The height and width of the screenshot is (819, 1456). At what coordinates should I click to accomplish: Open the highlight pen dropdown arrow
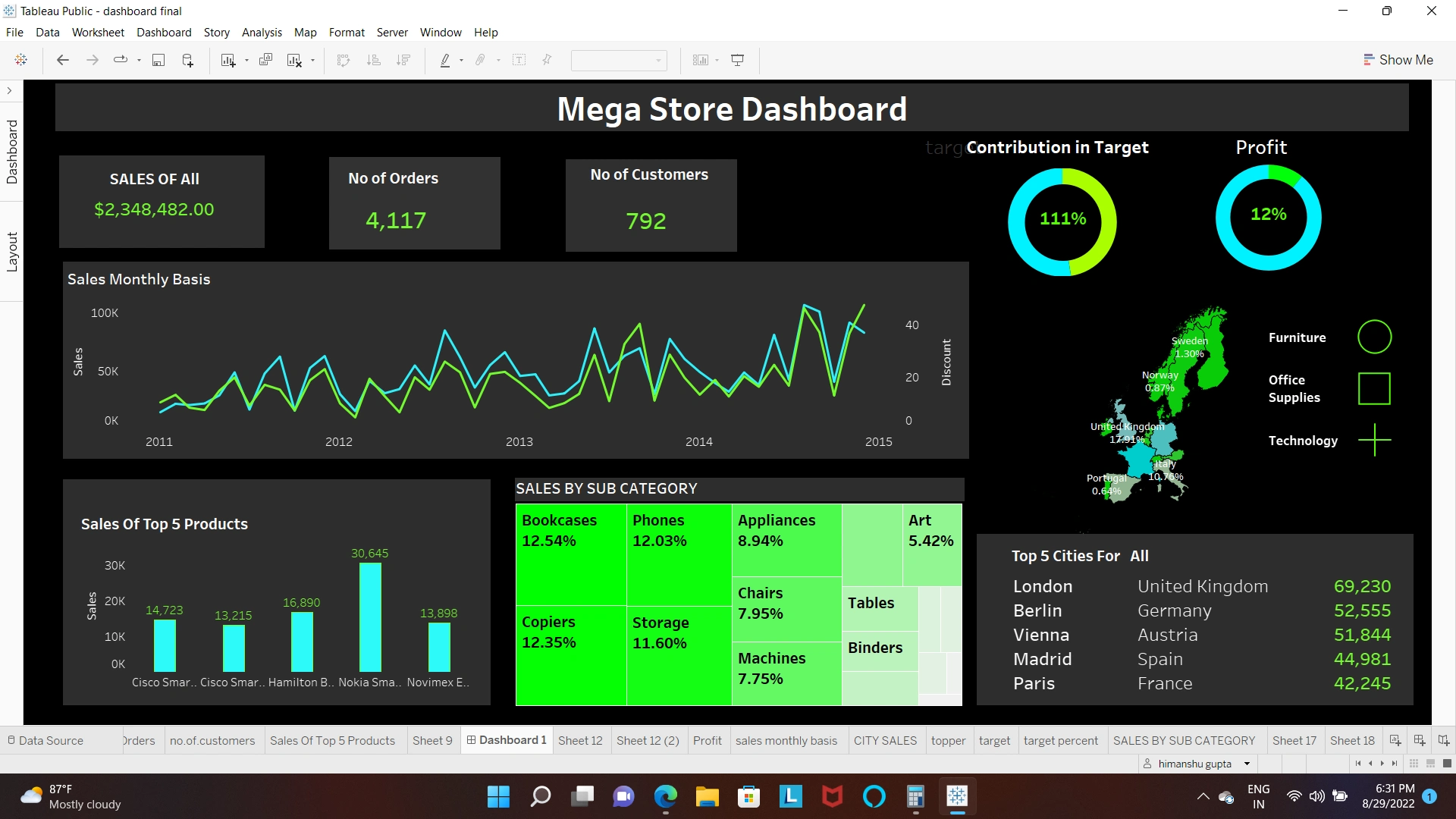click(x=461, y=61)
